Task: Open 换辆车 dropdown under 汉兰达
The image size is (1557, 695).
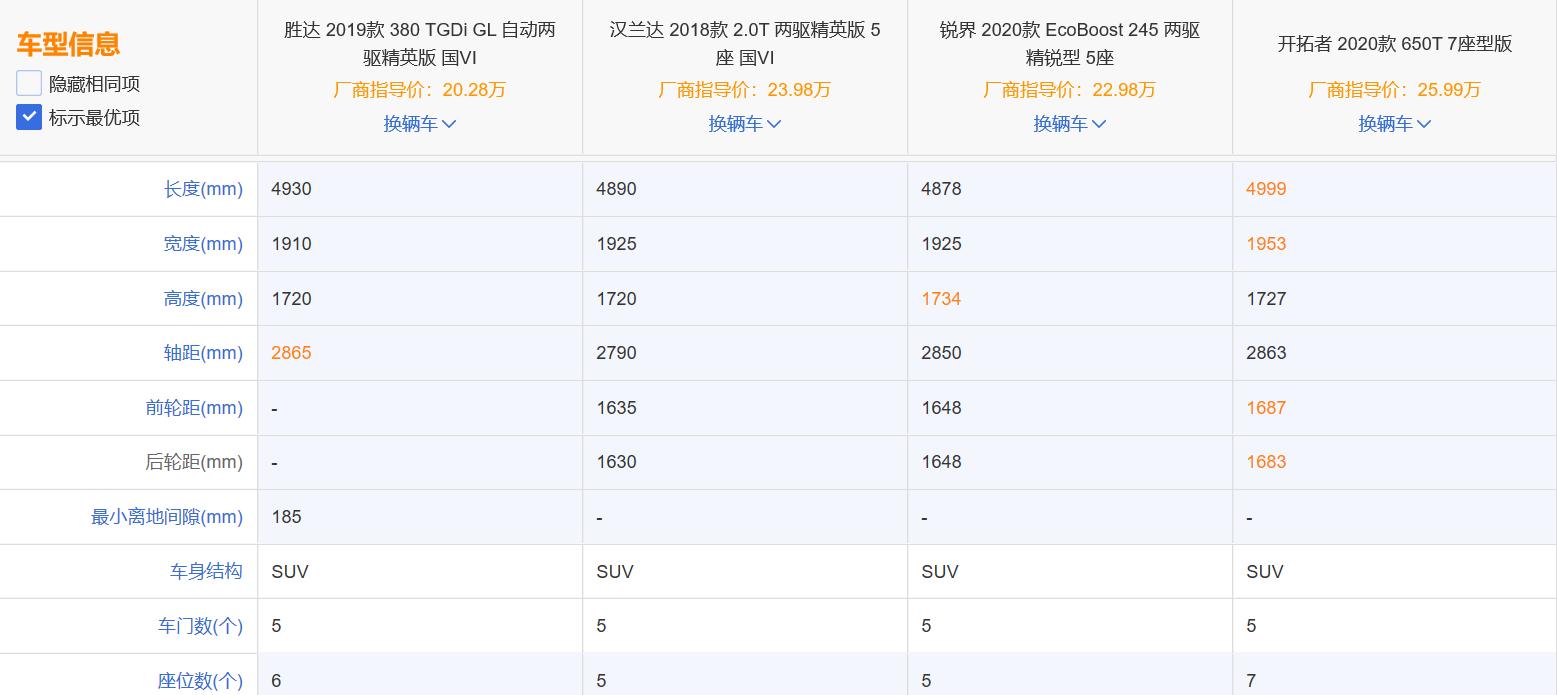Action: tap(745, 123)
